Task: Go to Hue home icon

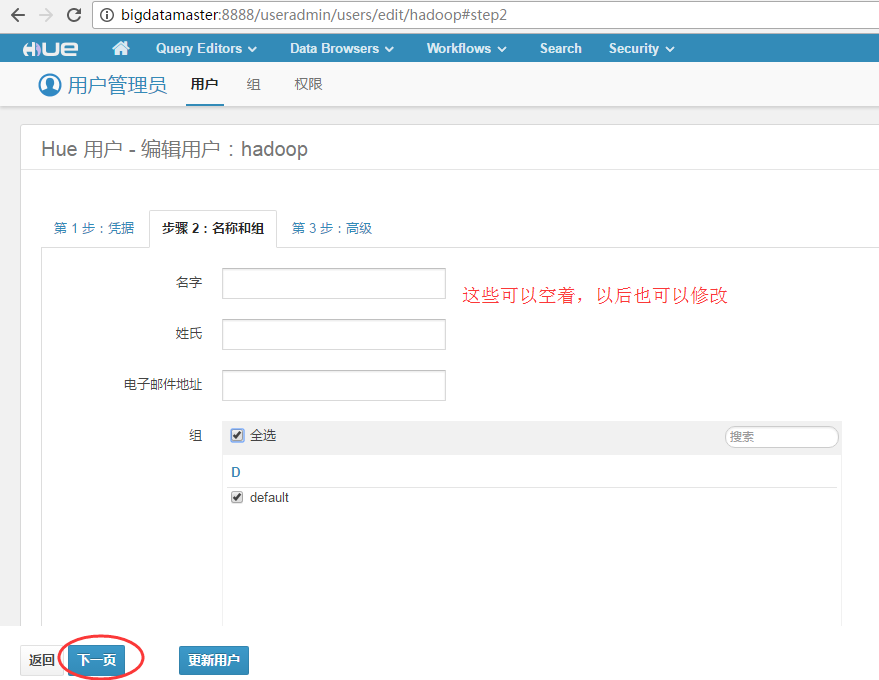Action: click(x=121, y=48)
